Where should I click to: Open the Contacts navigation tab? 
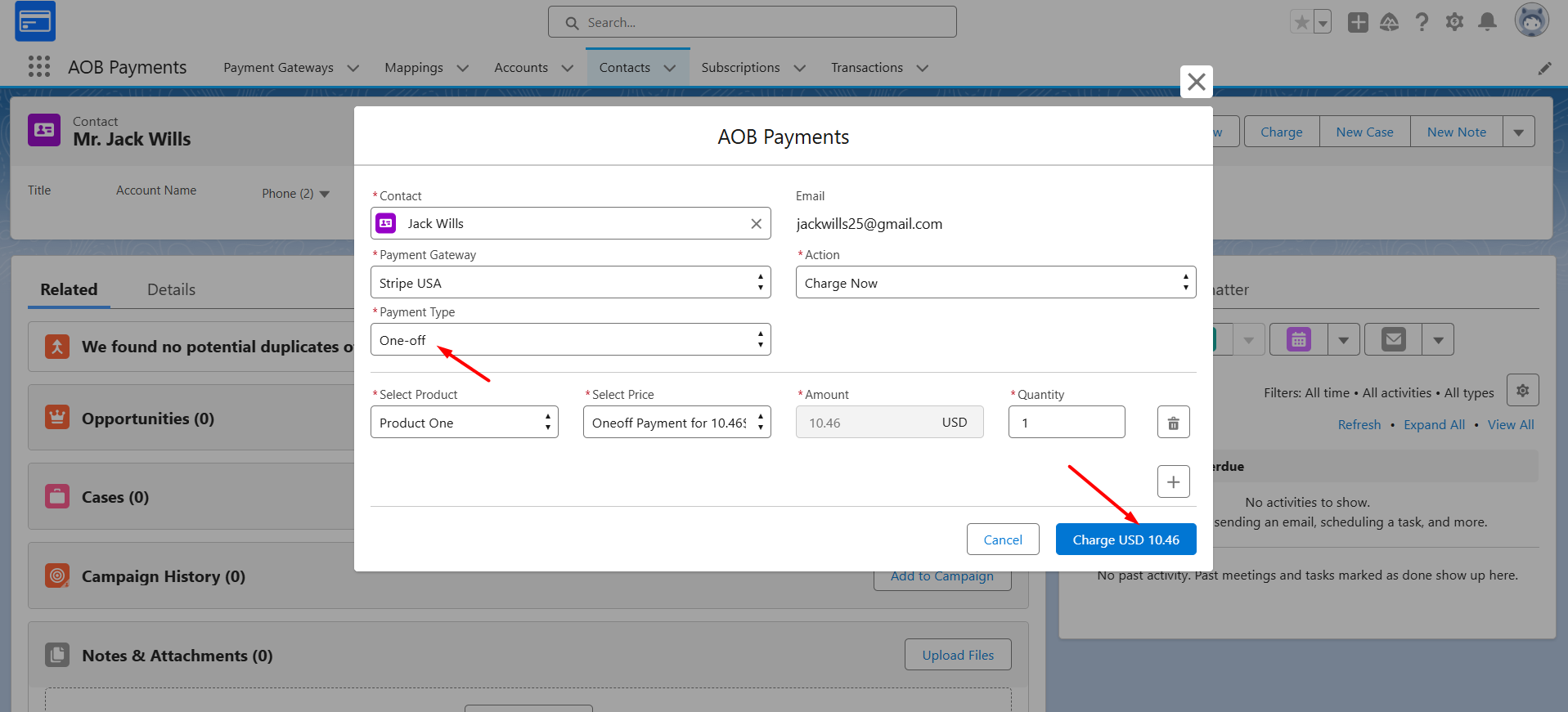pyautogui.click(x=625, y=68)
